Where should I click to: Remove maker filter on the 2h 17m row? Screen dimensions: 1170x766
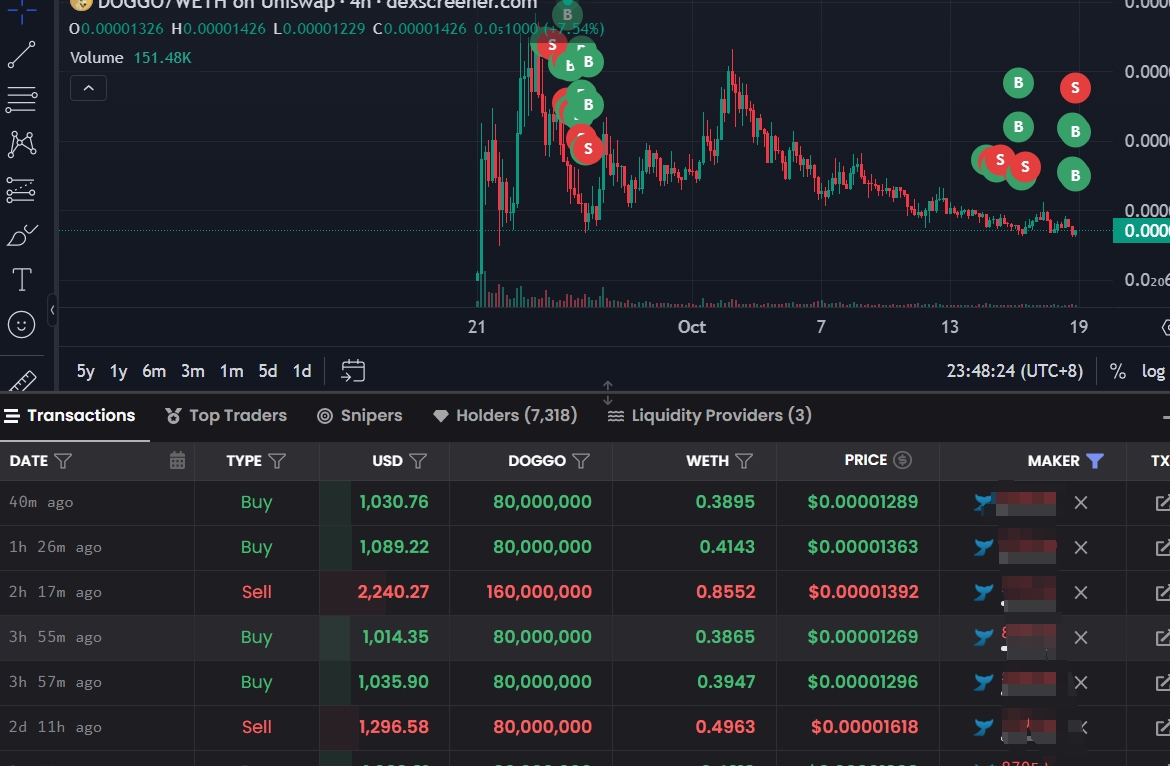(x=1080, y=592)
